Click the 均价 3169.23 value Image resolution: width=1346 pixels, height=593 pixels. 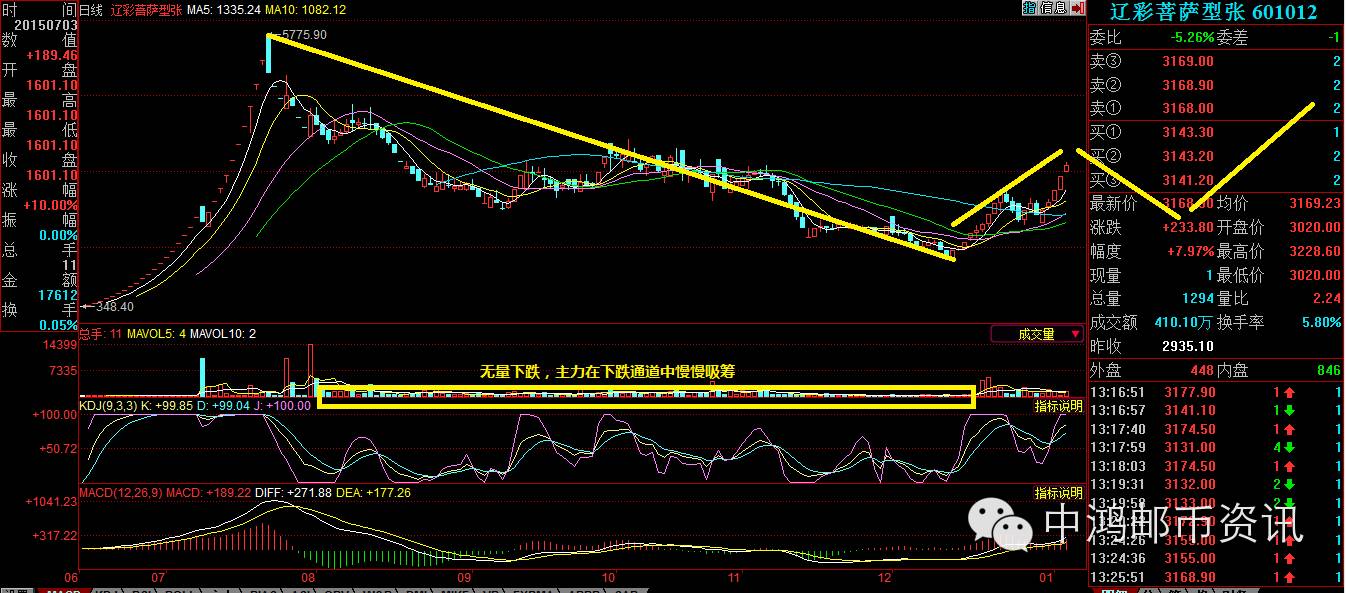coord(1315,204)
